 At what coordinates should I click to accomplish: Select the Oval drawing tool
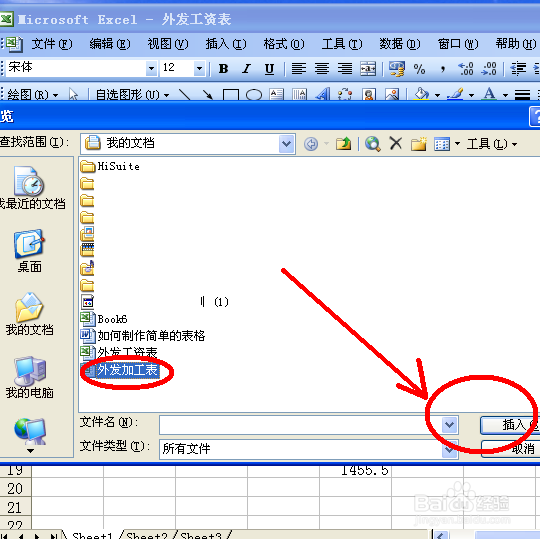254,94
